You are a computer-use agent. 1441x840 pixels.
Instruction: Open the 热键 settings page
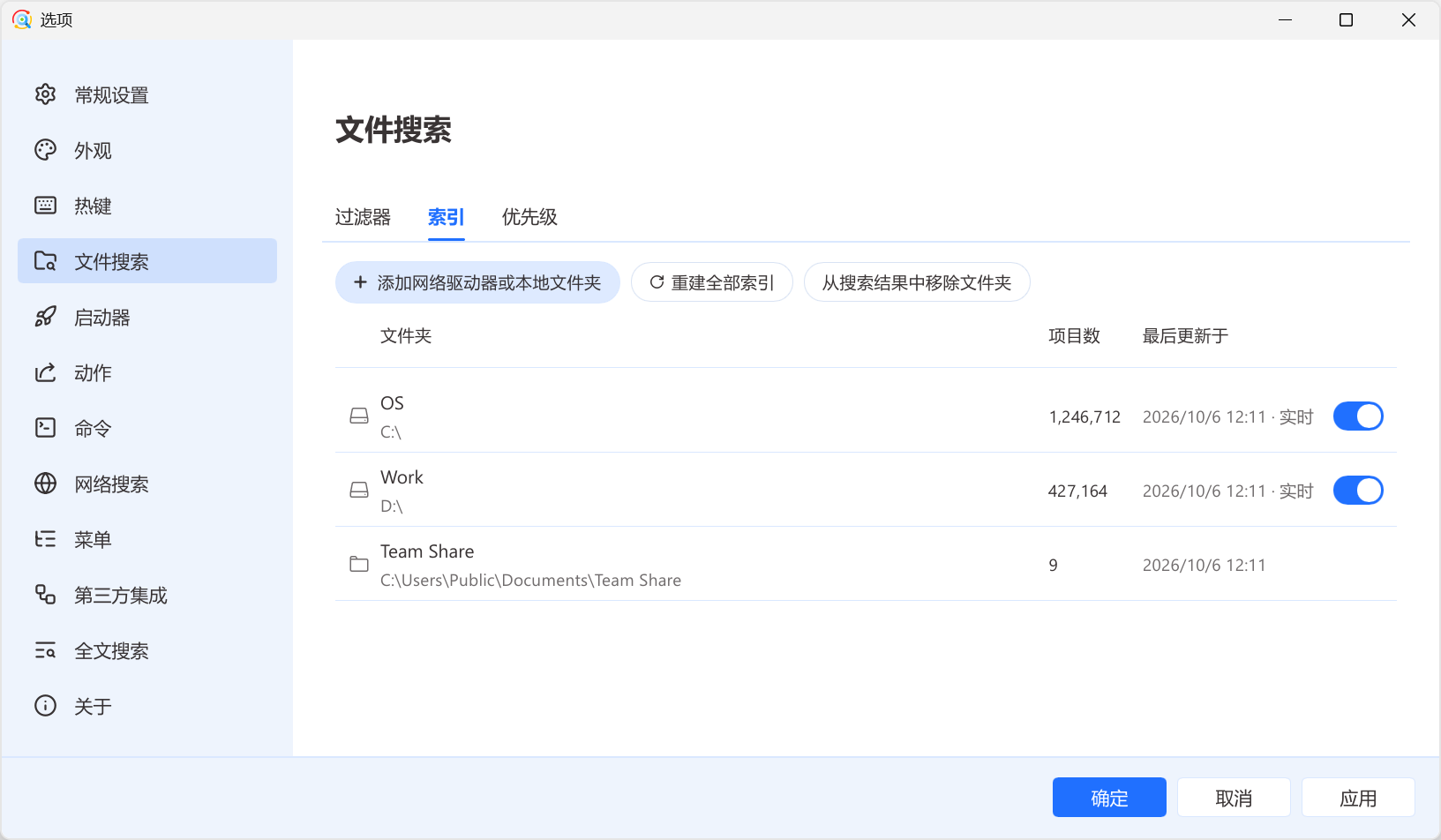[147, 206]
